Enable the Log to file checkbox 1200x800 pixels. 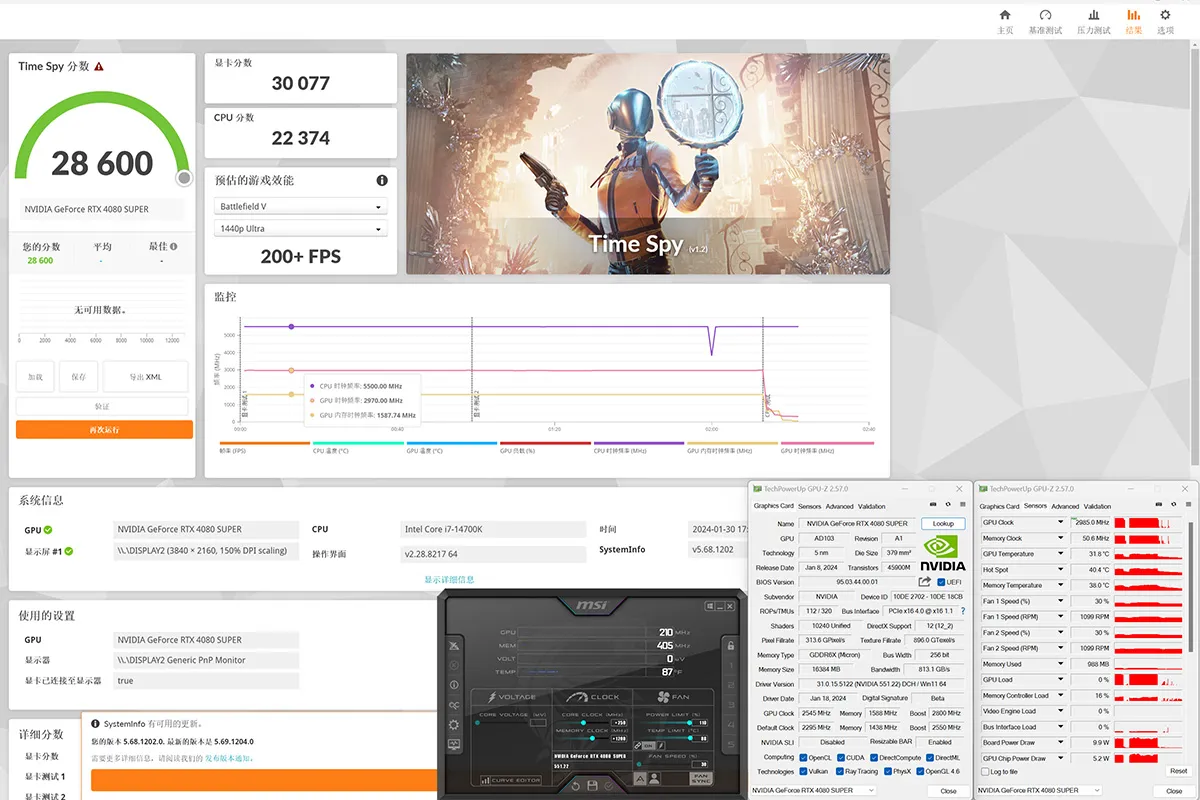985,772
